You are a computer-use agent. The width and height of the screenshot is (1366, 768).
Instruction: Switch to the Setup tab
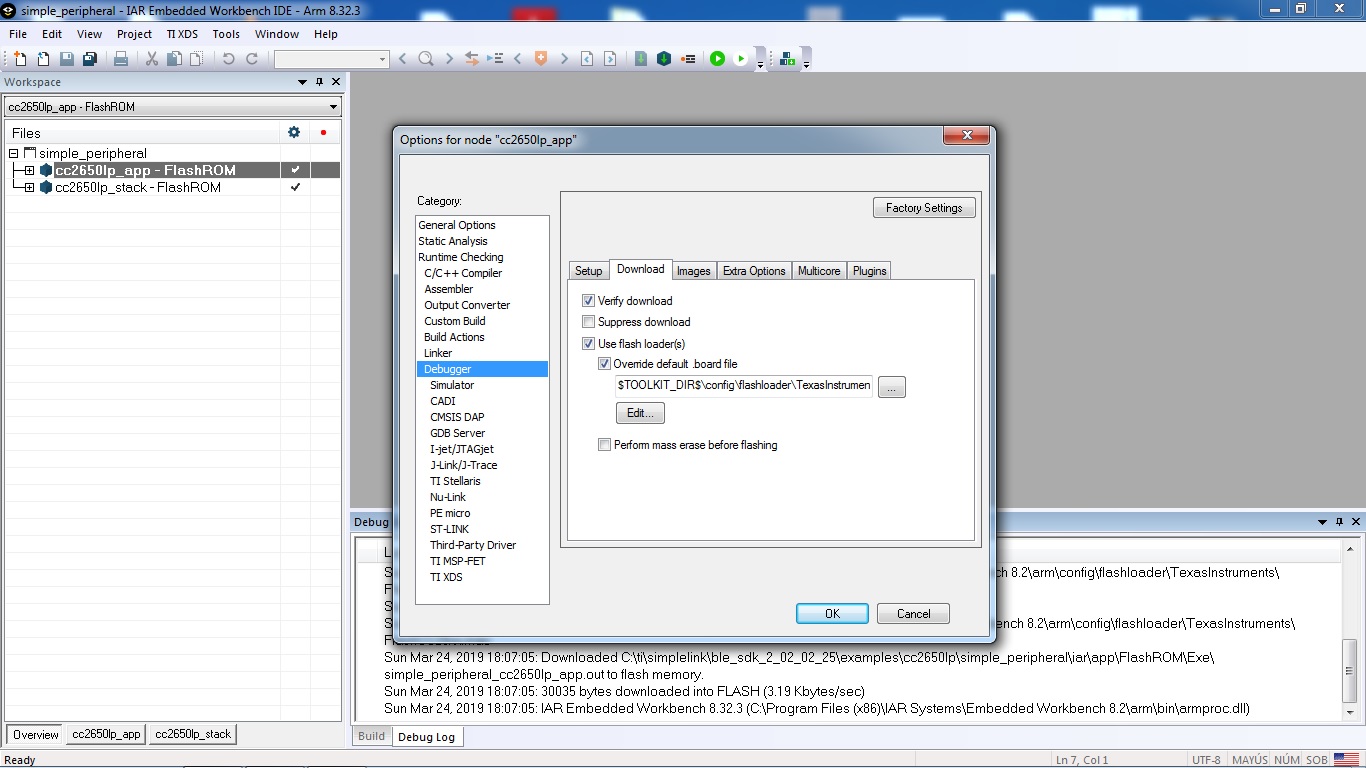(589, 271)
